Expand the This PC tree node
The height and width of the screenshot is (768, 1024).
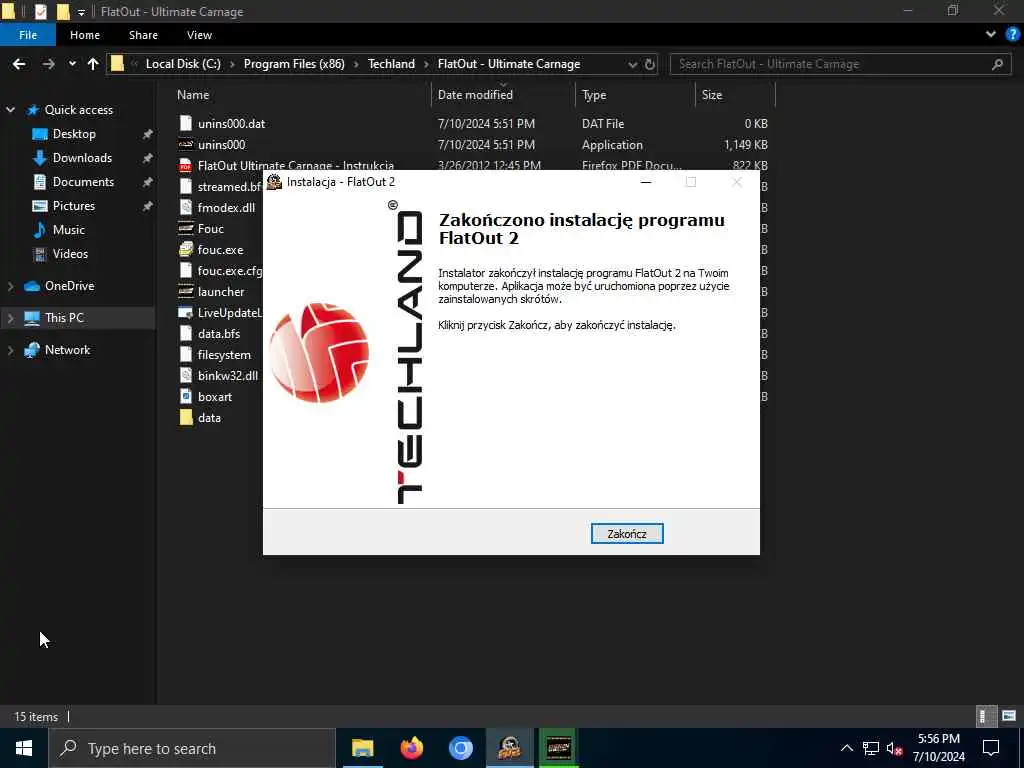(x=10, y=318)
